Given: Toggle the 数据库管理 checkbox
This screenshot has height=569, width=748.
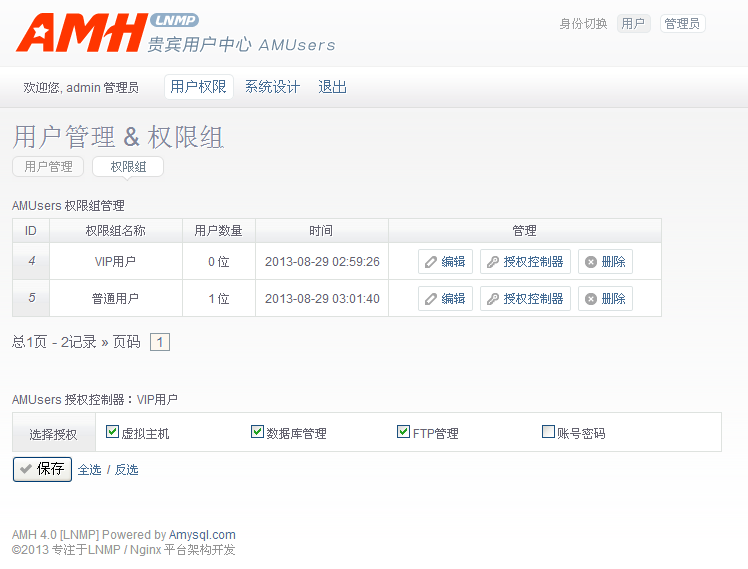Looking at the screenshot, I should click(257, 432).
